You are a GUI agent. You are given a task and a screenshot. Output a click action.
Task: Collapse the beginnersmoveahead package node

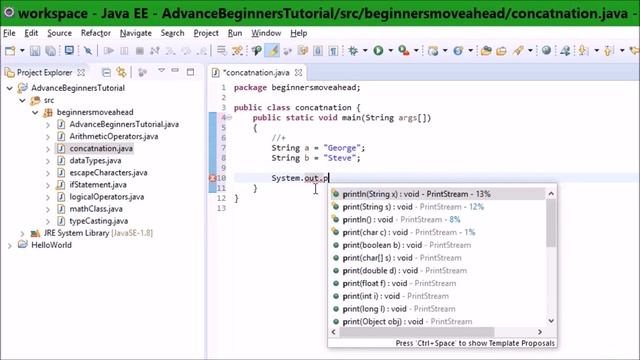pos(35,112)
